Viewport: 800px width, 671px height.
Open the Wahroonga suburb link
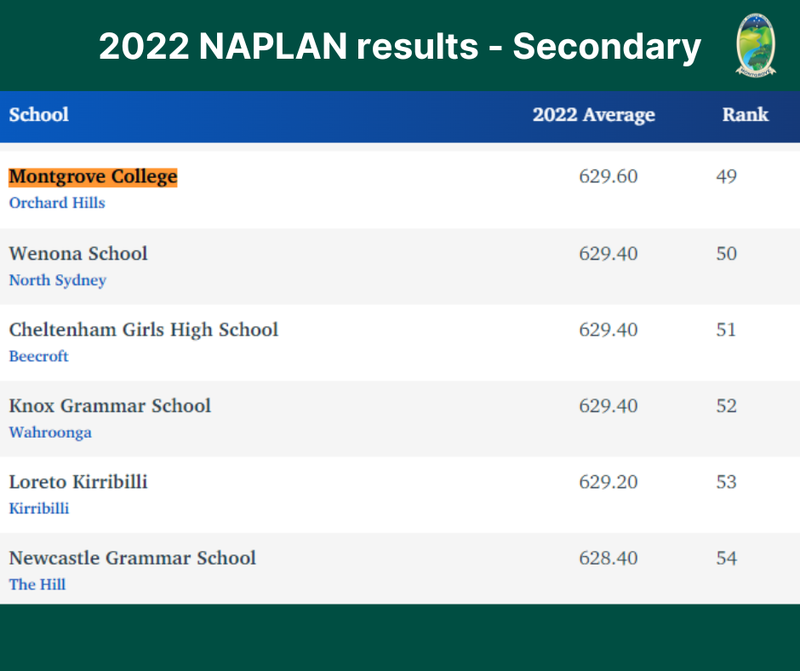50,432
